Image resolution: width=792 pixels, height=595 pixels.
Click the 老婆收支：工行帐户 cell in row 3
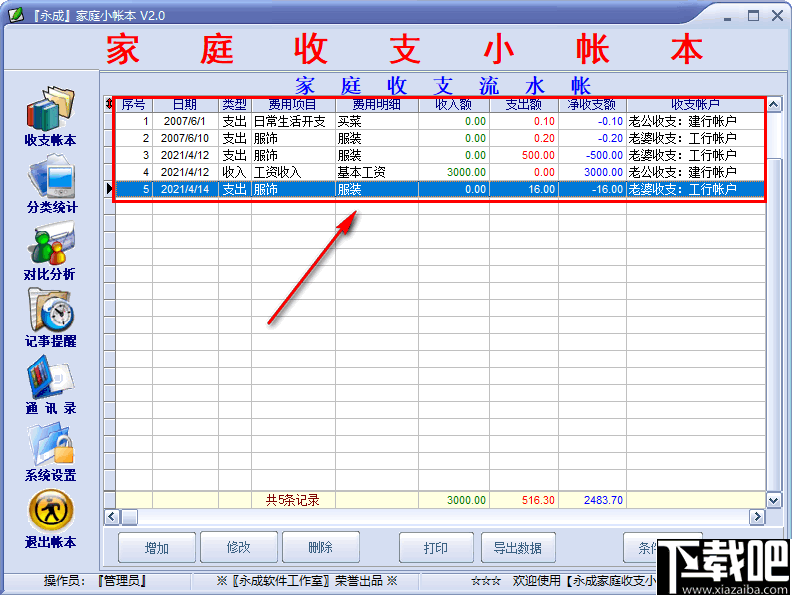(696, 155)
